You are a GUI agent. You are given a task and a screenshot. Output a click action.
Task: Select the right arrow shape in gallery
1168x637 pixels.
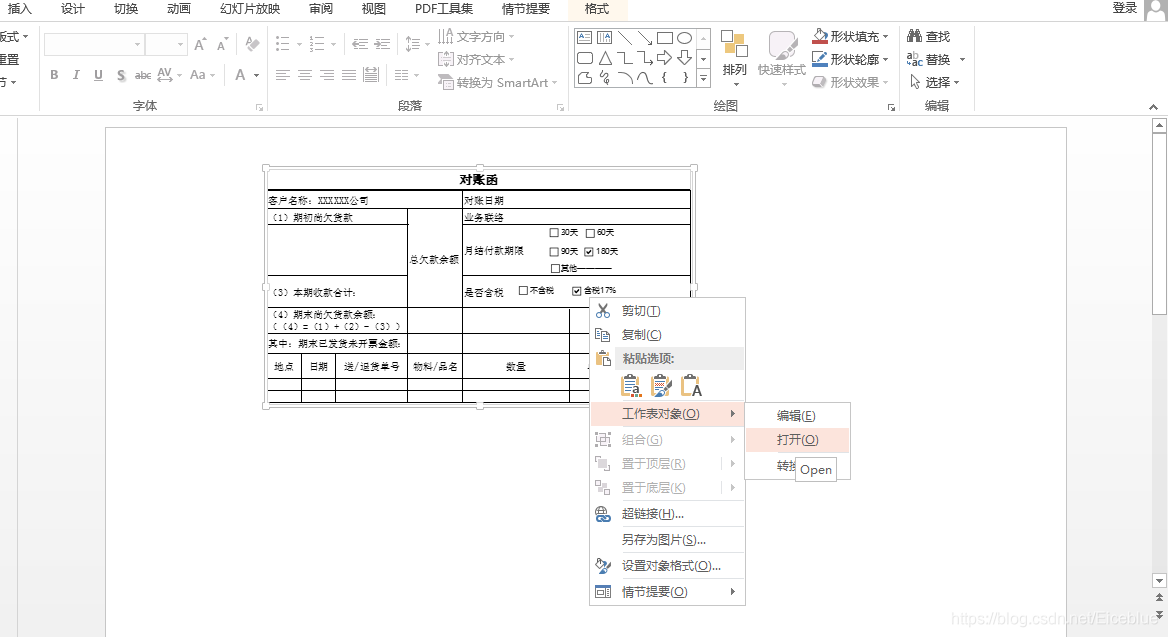tap(664, 58)
